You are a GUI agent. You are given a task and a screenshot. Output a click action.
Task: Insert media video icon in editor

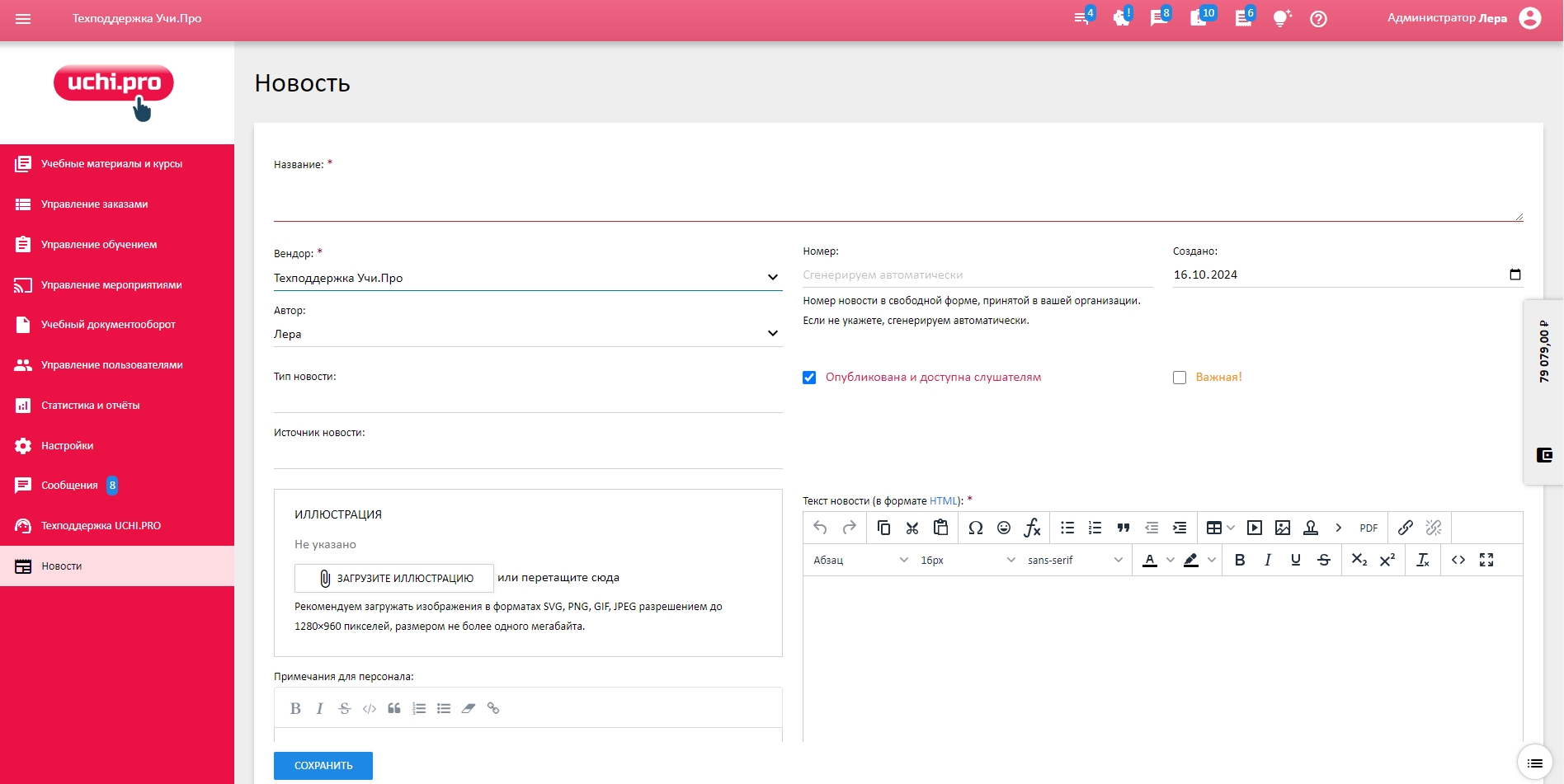click(x=1255, y=528)
